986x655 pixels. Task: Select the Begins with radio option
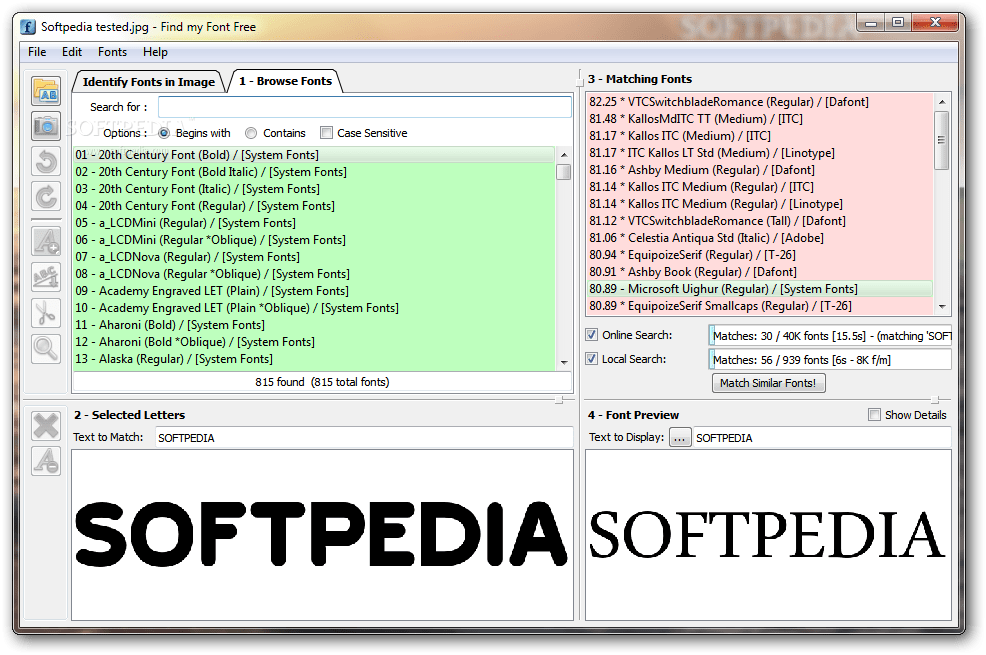click(x=163, y=133)
